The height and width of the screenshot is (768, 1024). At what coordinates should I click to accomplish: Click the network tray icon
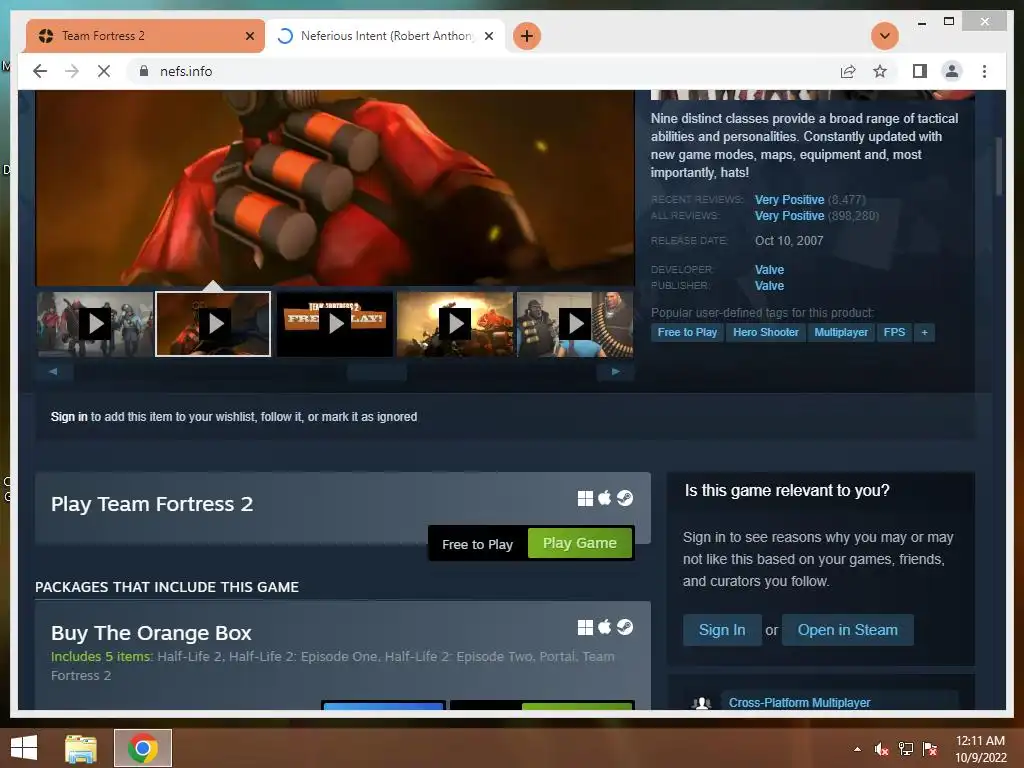(x=906, y=749)
